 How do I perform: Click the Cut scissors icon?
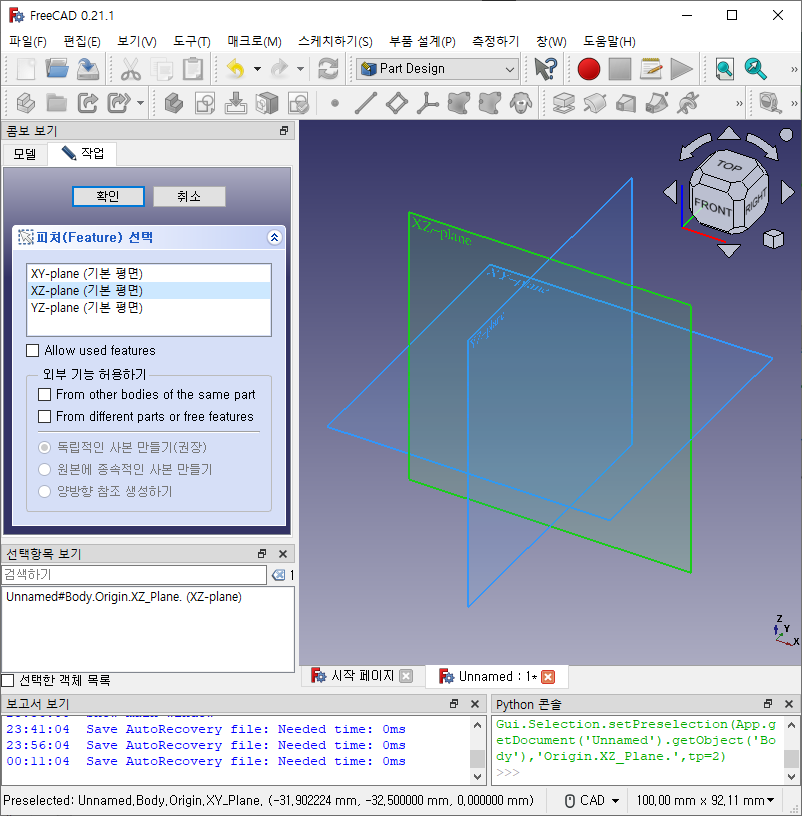coord(131,69)
